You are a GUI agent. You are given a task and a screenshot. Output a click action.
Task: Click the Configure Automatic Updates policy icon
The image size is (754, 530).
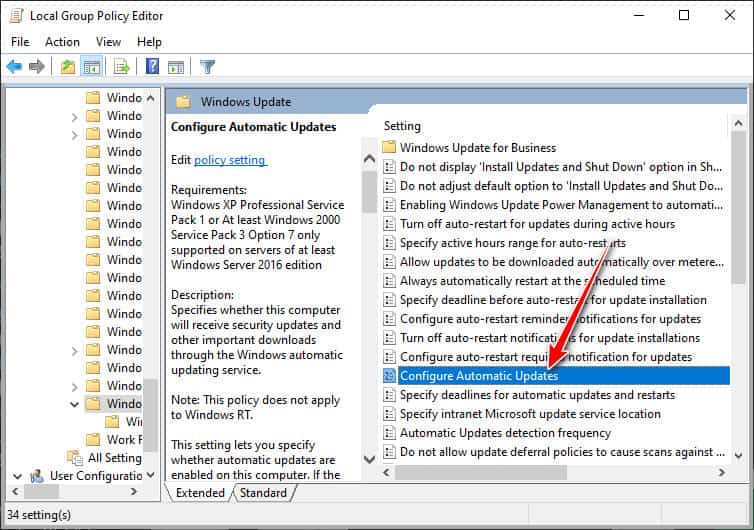389,375
